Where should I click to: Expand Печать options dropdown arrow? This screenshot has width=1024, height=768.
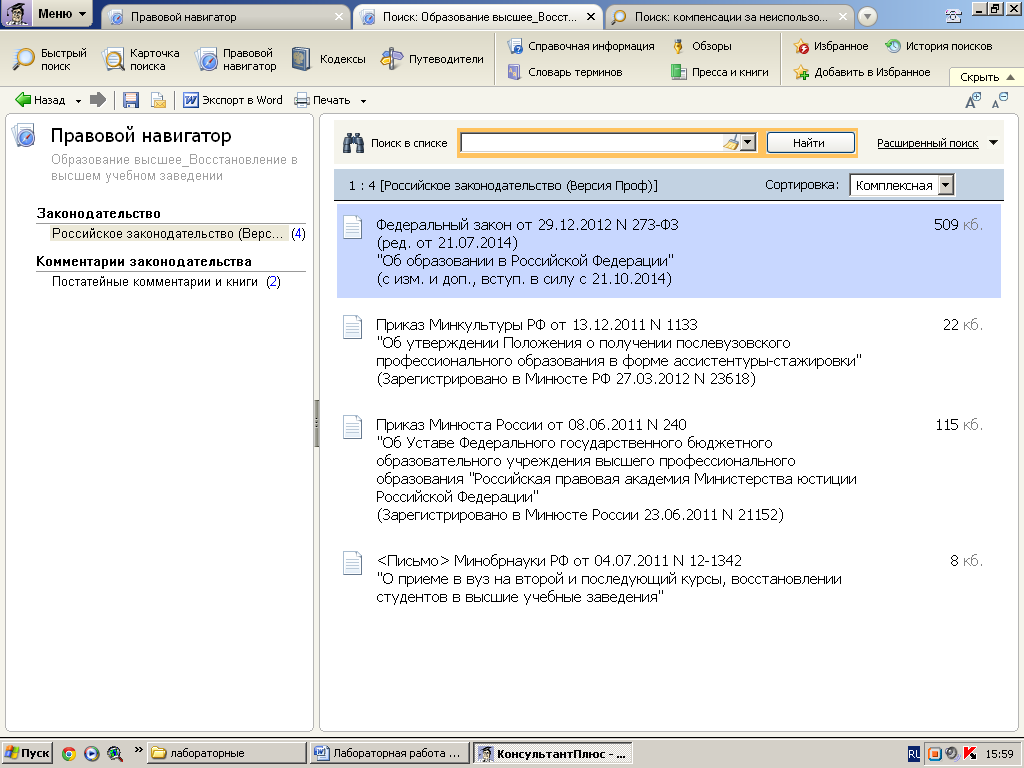(x=364, y=101)
